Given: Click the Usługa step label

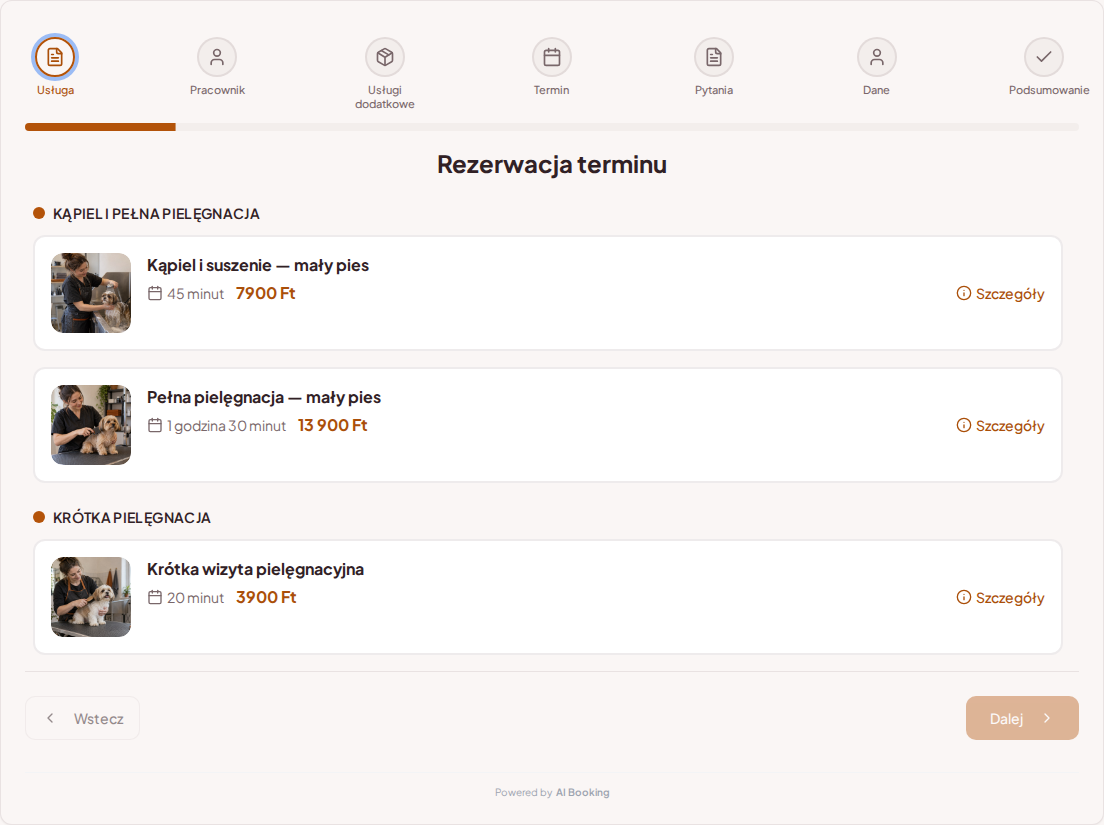Looking at the screenshot, I should click(x=56, y=90).
